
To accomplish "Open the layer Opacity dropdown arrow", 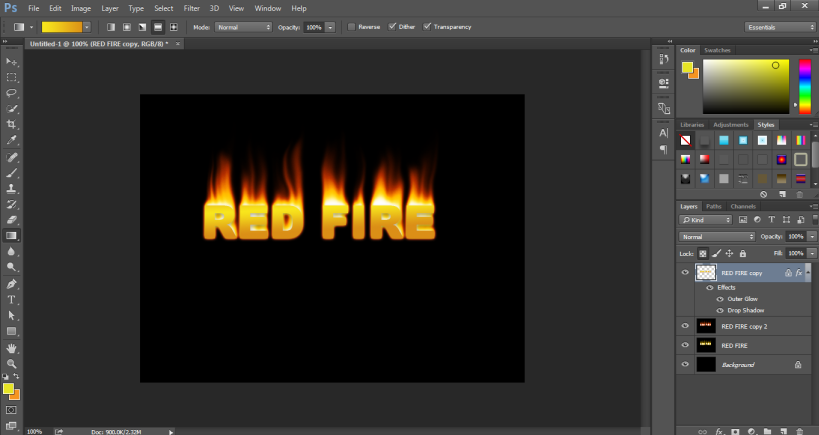I will click(812, 237).
